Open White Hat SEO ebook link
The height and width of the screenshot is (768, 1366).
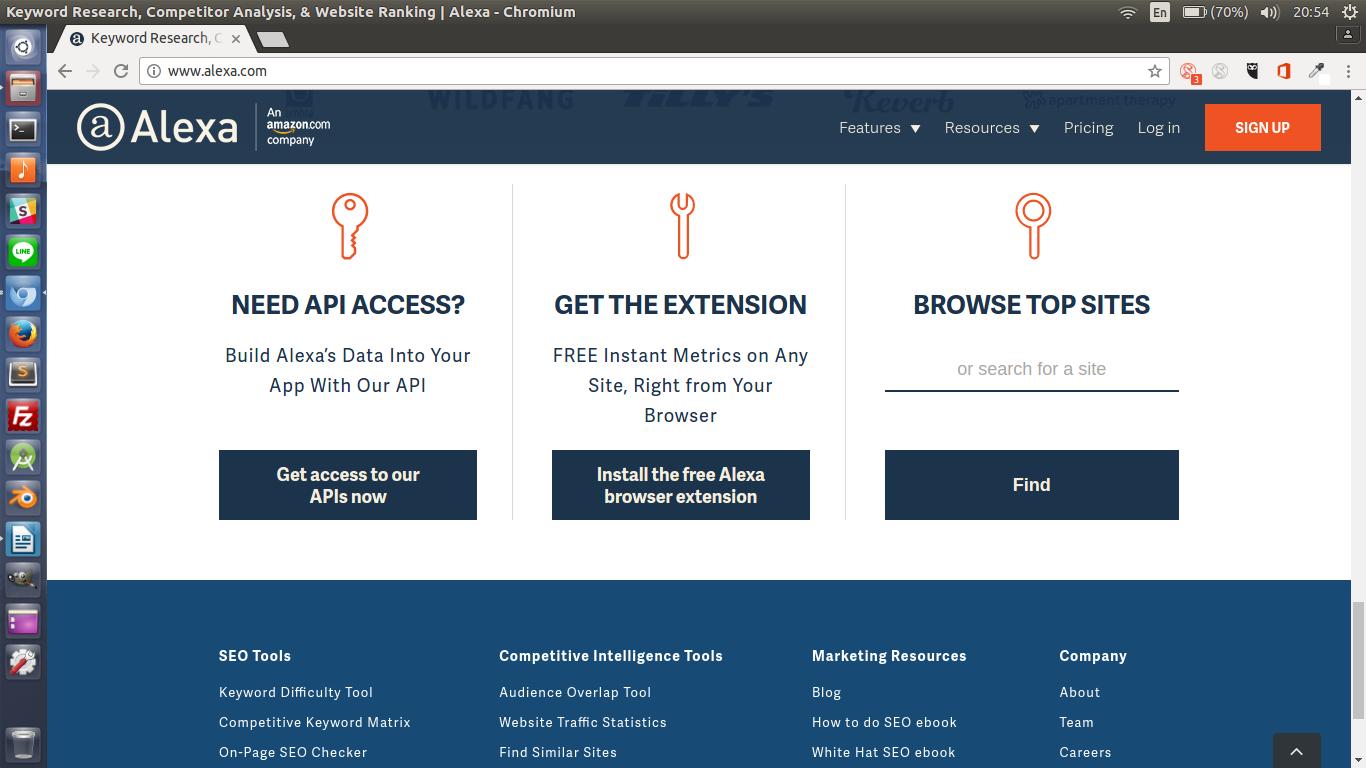tap(884, 752)
